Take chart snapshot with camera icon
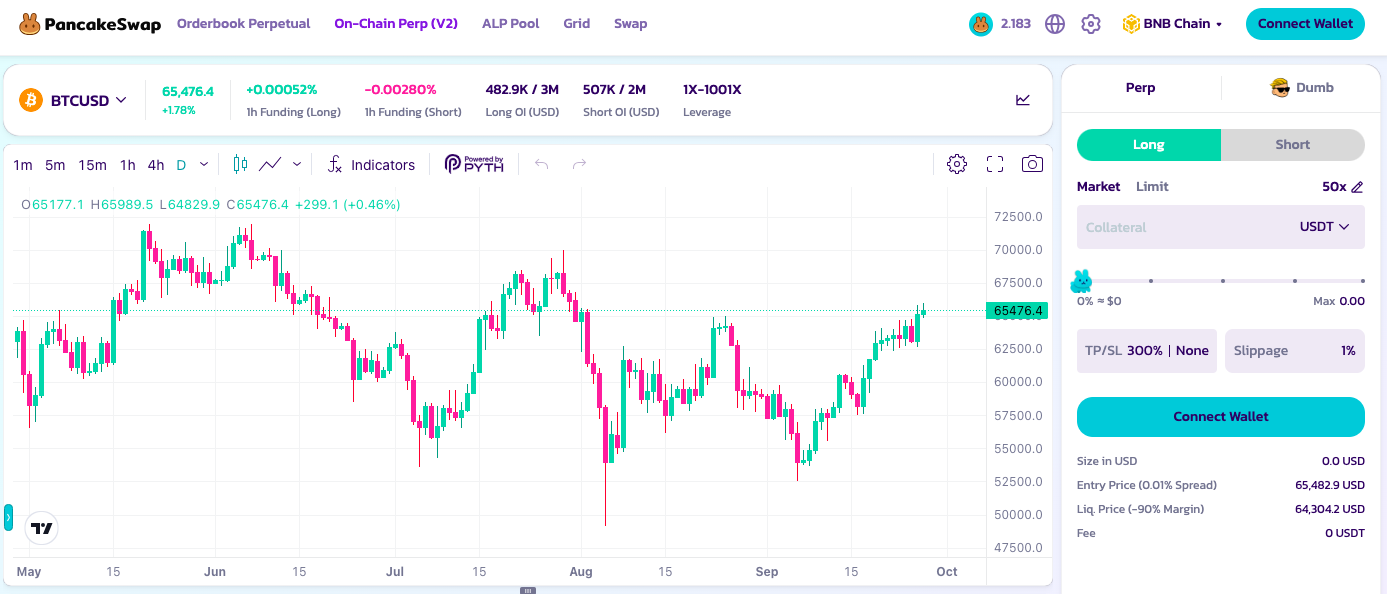Viewport: 1387px width, 594px height. click(1032, 164)
